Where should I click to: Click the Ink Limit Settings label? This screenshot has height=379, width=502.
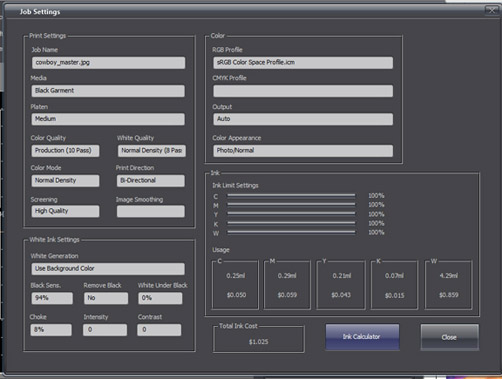pos(235,185)
